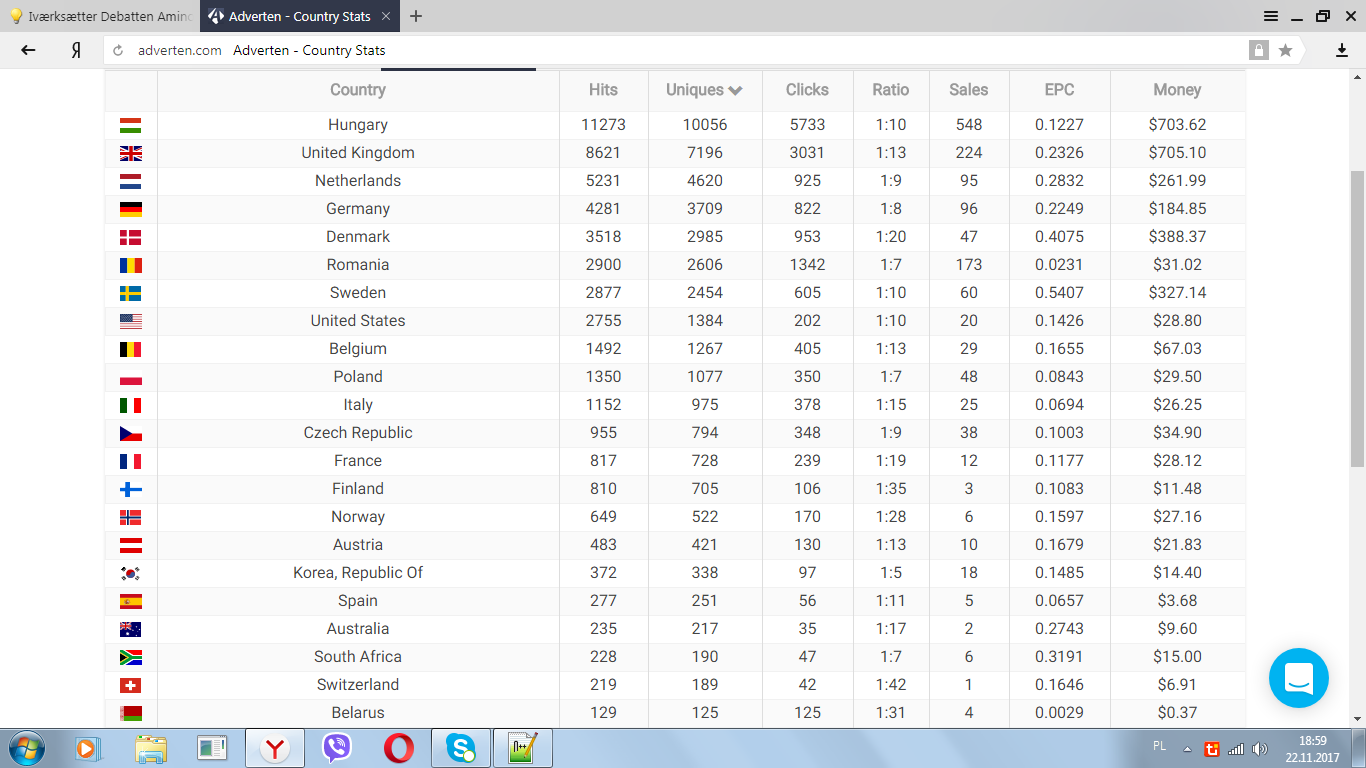Click the page vertical scrollbar thumb
Image resolution: width=1366 pixels, height=768 pixels.
coord(1357,318)
